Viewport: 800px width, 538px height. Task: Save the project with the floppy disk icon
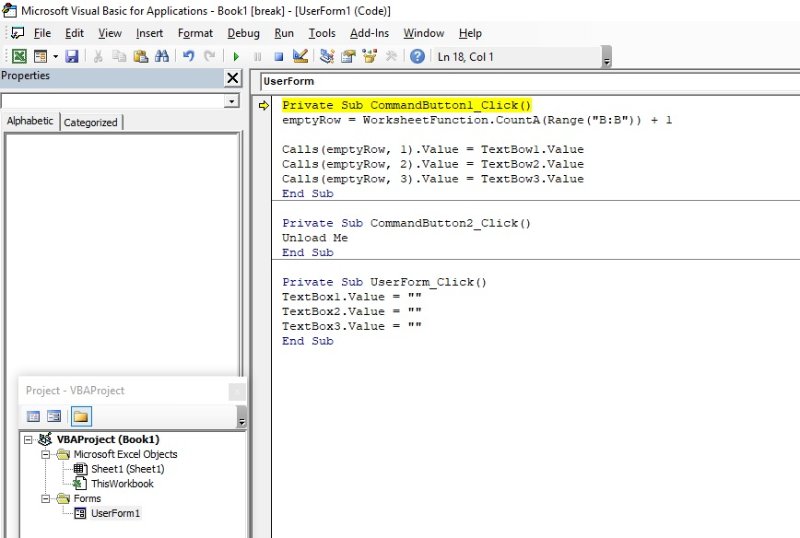tap(72, 57)
